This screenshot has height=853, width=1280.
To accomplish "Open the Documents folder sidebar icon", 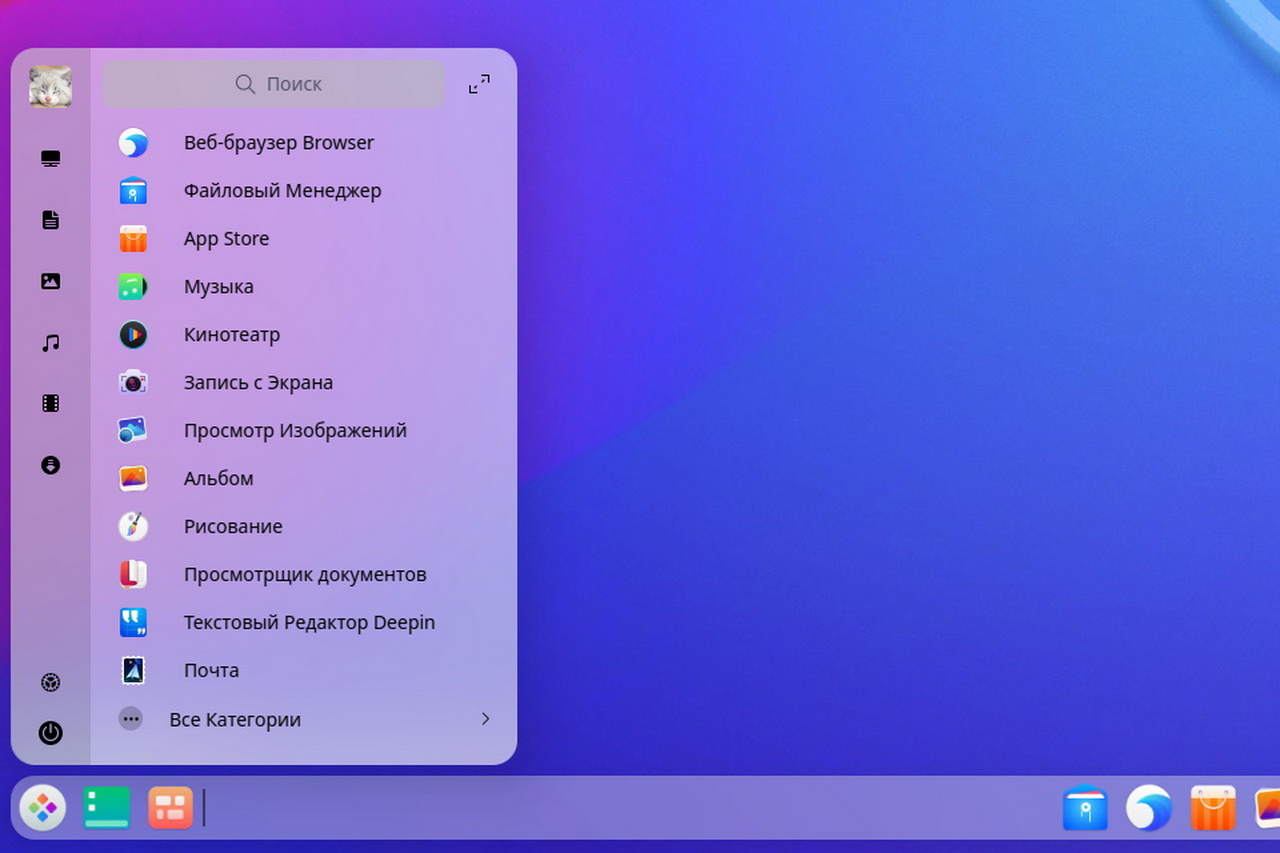I will 51,220.
